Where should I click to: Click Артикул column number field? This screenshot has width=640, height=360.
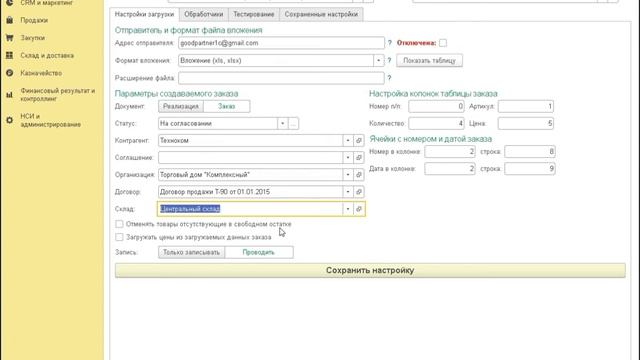526,106
